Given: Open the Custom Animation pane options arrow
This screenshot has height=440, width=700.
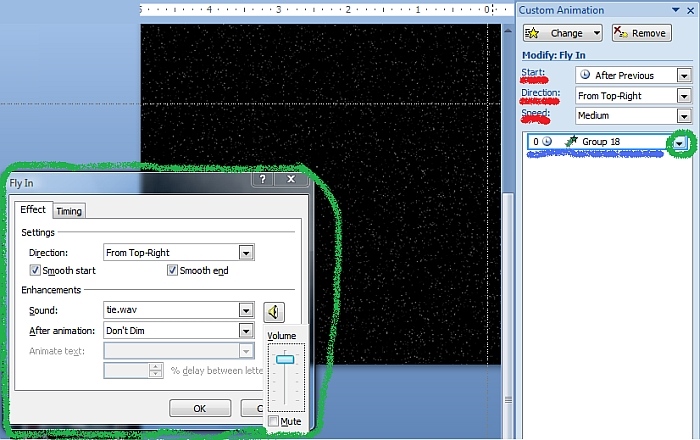Looking at the screenshot, I should click(673, 10).
